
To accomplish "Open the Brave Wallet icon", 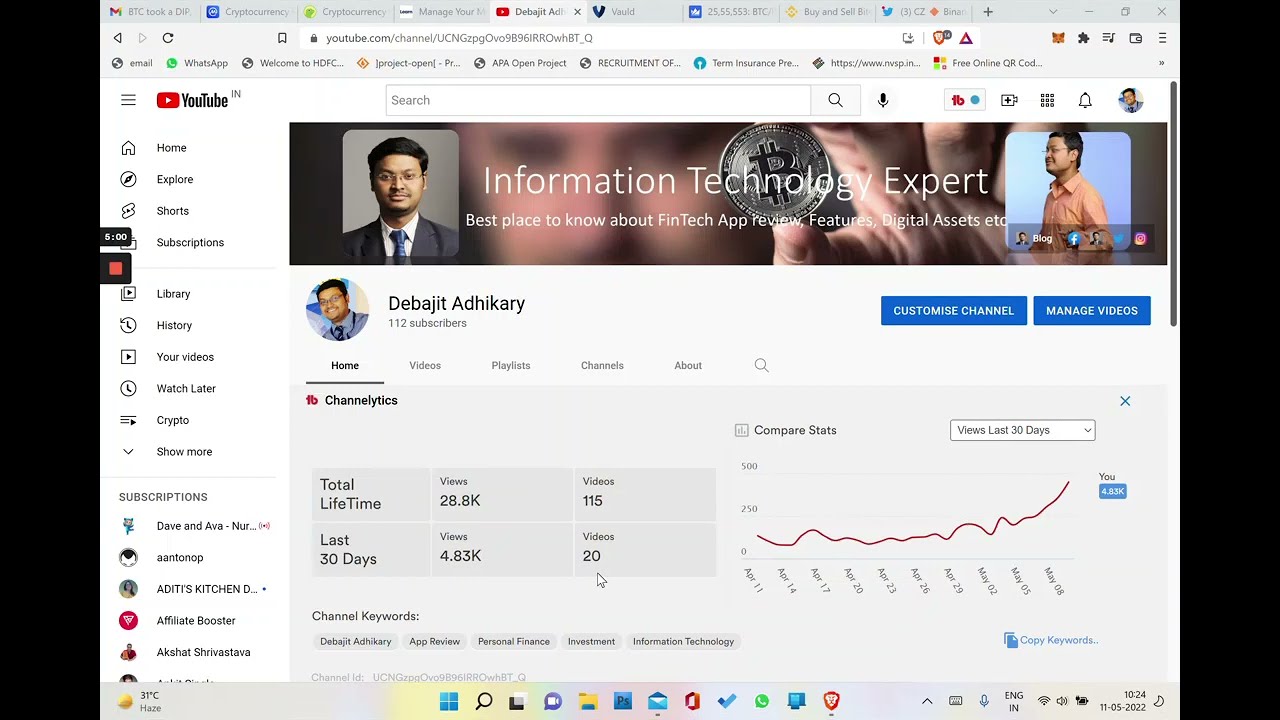I will (x=1136, y=38).
